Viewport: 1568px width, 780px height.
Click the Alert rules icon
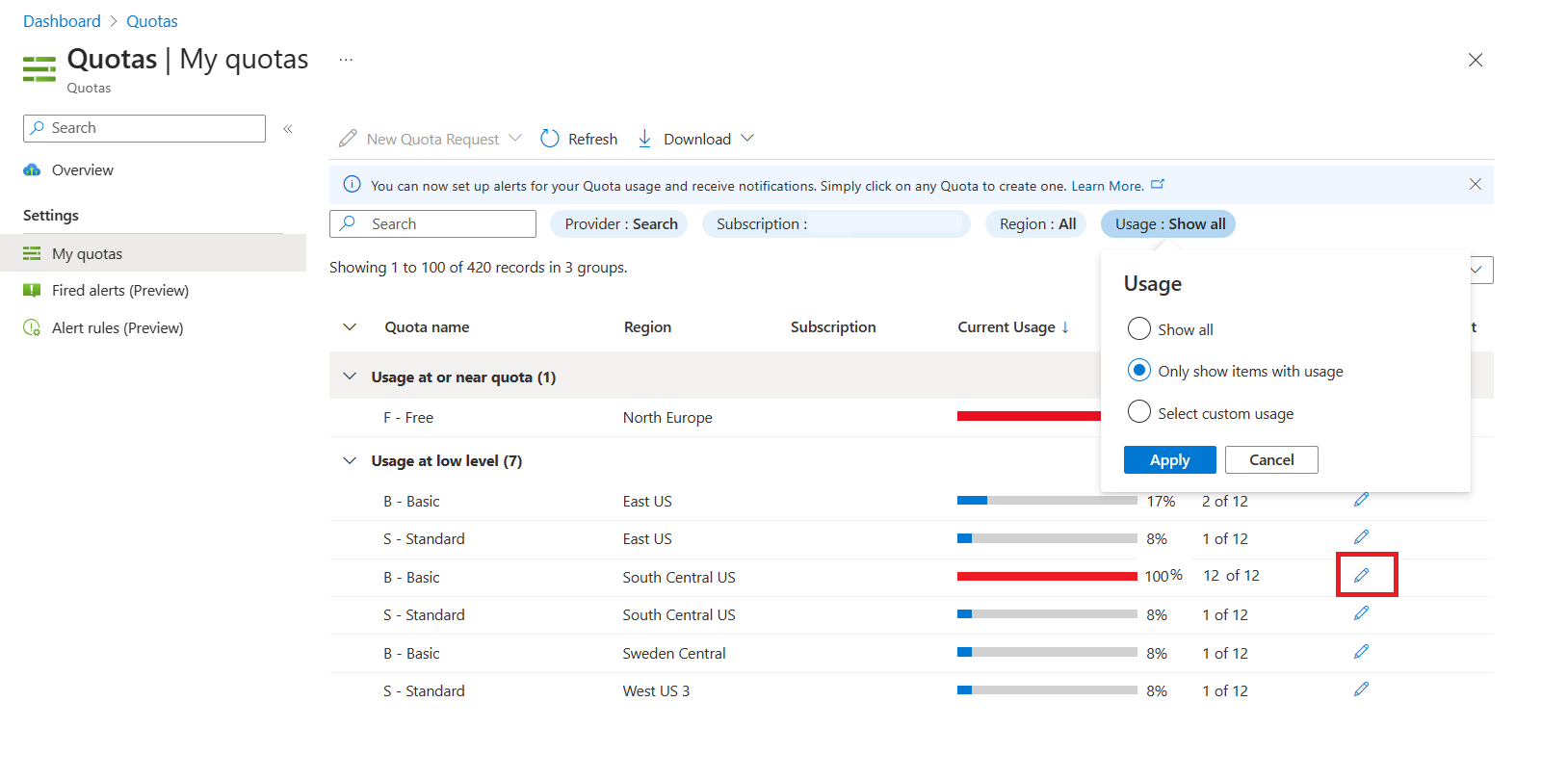[x=32, y=327]
